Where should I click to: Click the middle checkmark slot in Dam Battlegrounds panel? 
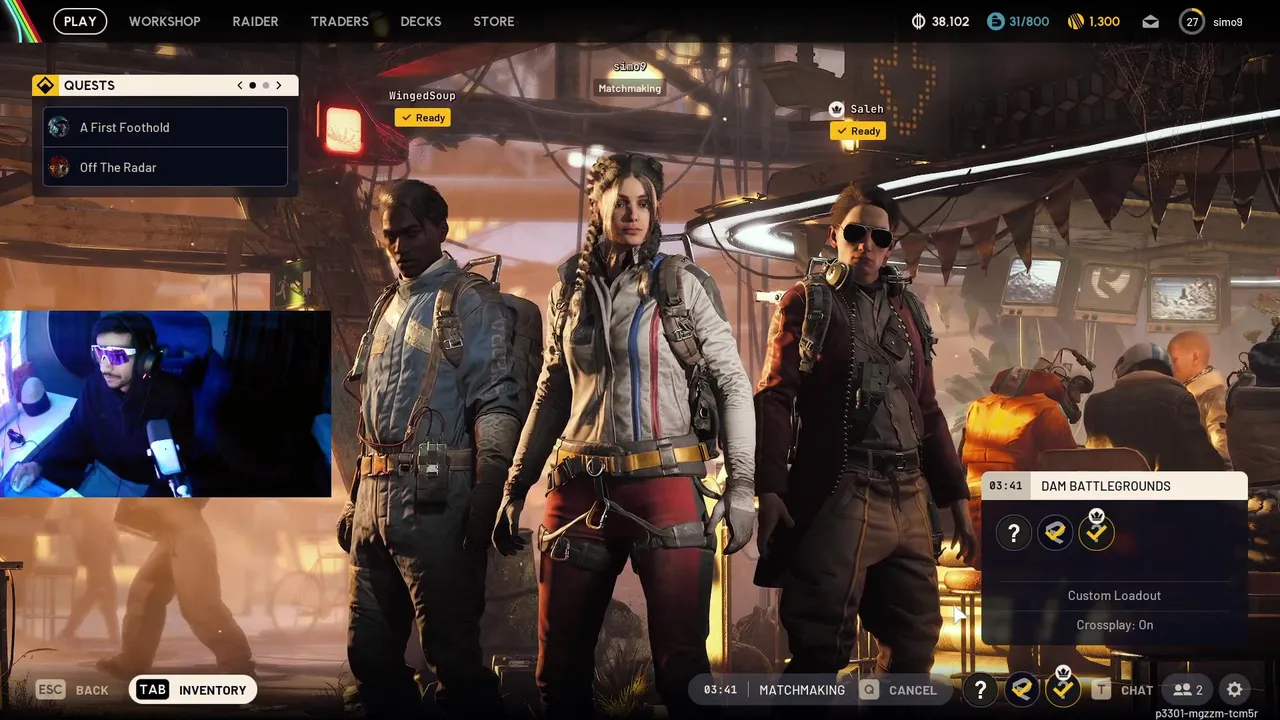1055,533
